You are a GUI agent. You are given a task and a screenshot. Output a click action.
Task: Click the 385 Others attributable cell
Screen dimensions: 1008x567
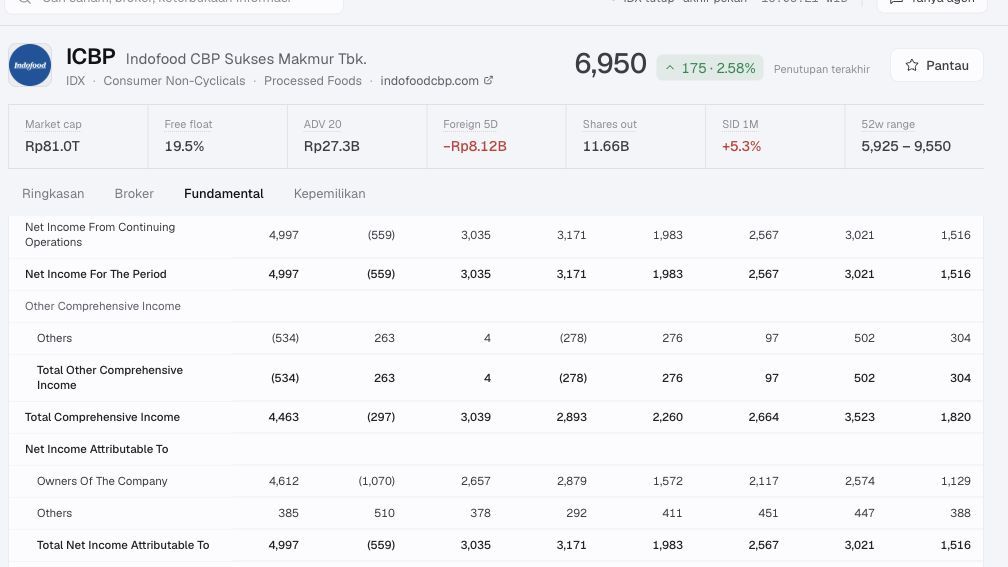(288, 513)
